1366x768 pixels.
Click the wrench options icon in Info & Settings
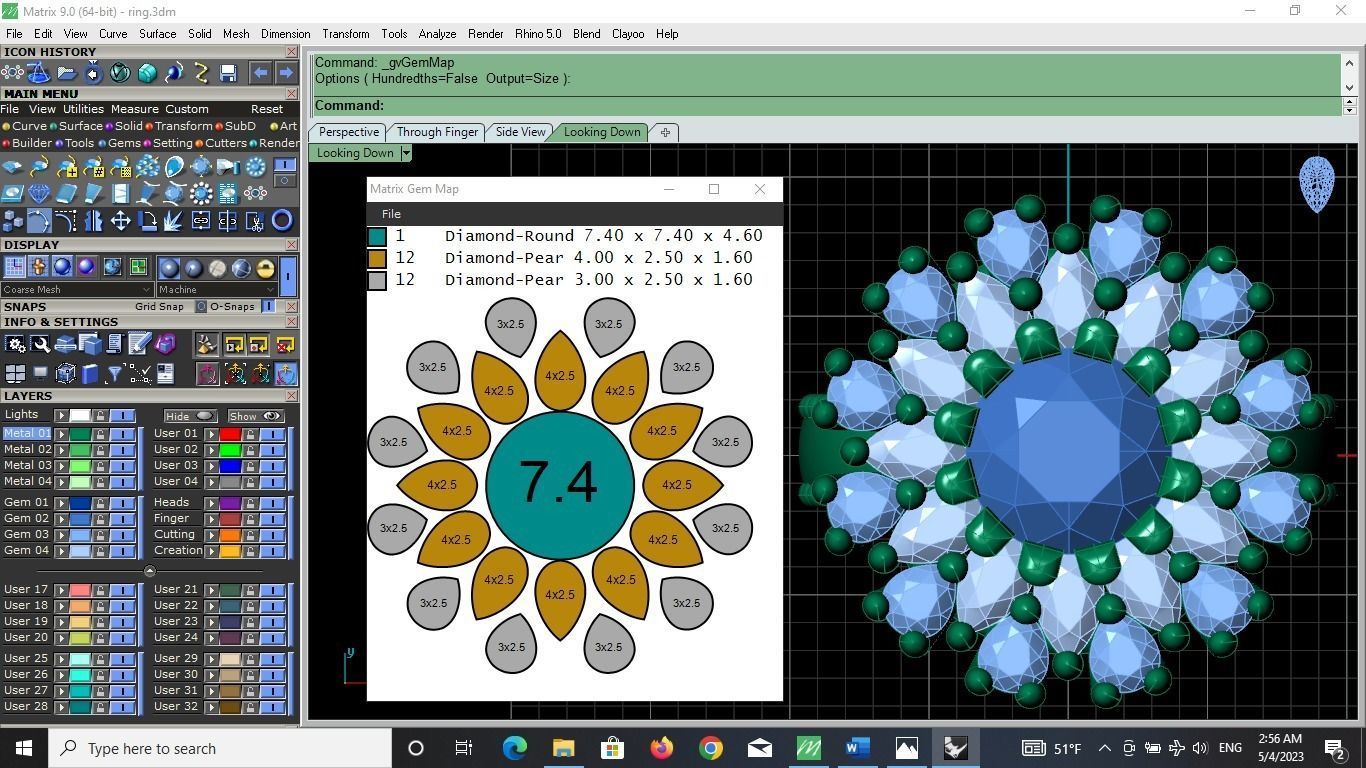[40, 345]
